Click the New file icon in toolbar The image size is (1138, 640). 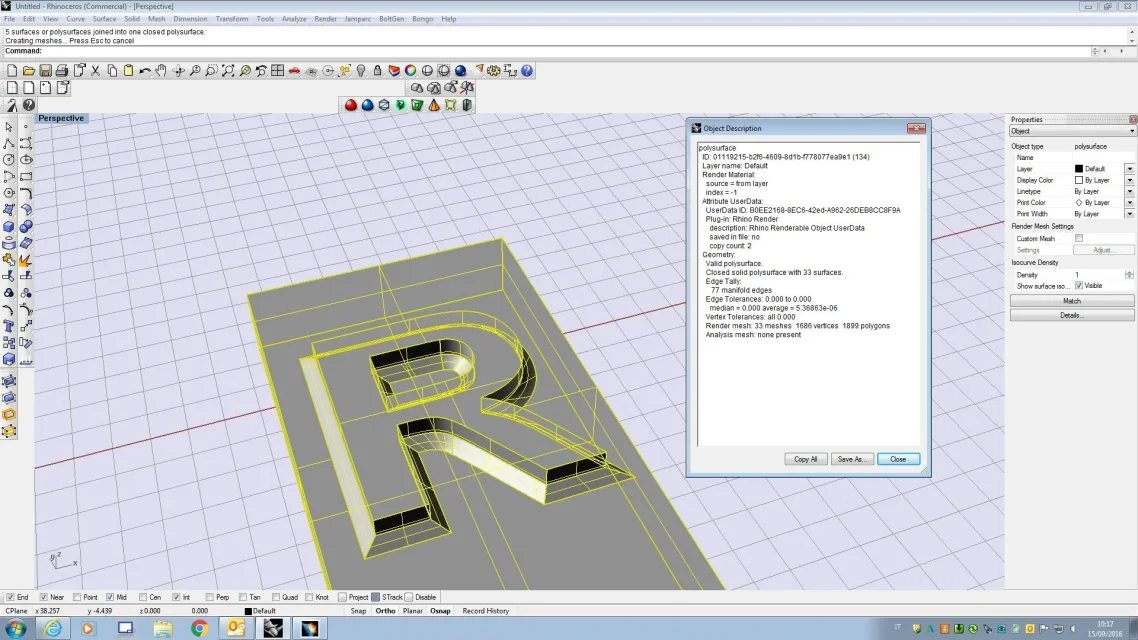pos(12,70)
